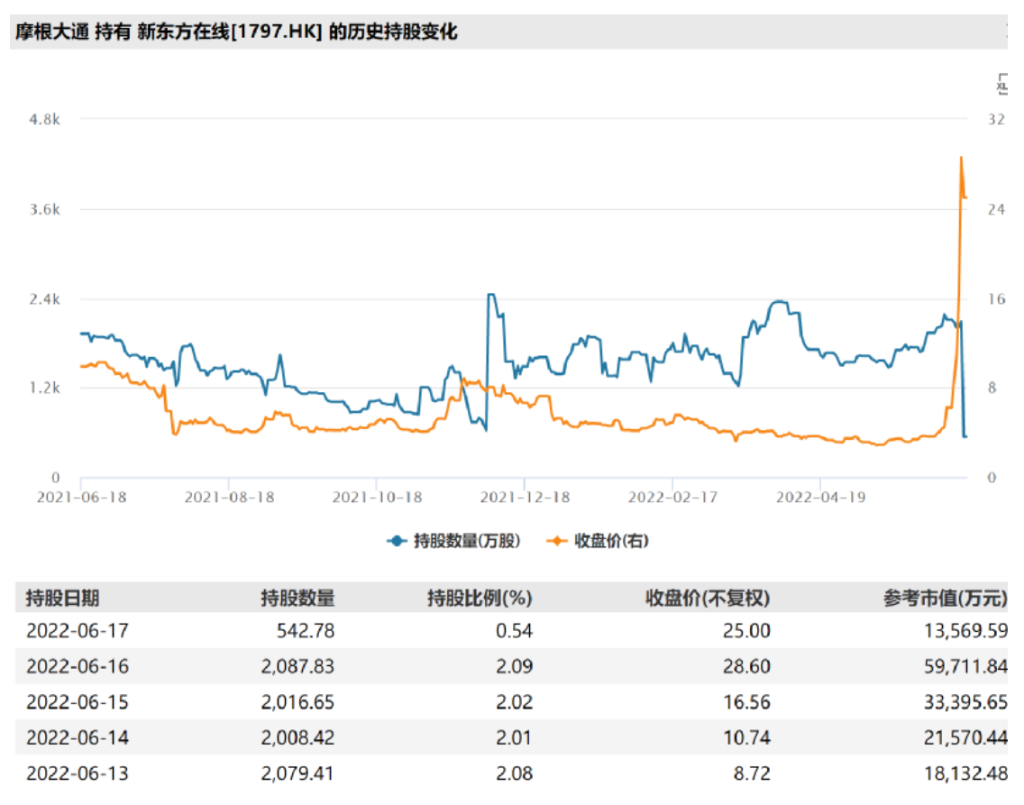Click the closing price 16.56
The image size is (1024, 805).
tap(746, 702)
